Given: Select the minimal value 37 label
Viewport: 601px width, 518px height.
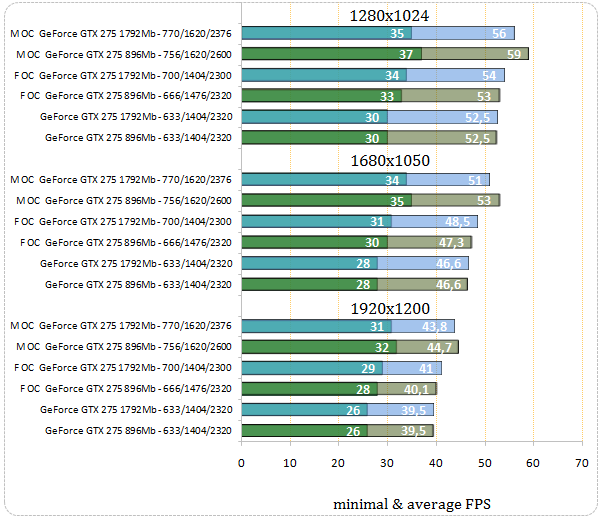Looking at the screenshot, I should (406, 54).
